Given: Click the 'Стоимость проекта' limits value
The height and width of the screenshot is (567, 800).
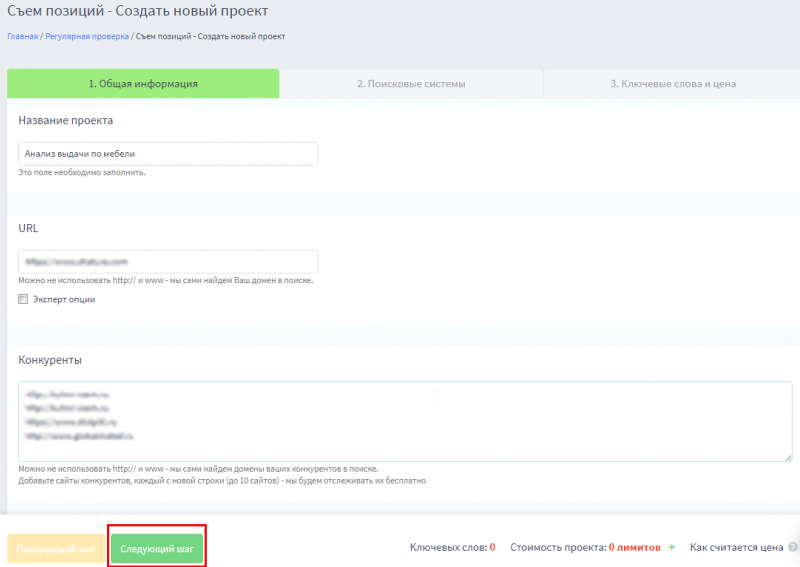Looking at the screenshot, I should pos(634,547).
